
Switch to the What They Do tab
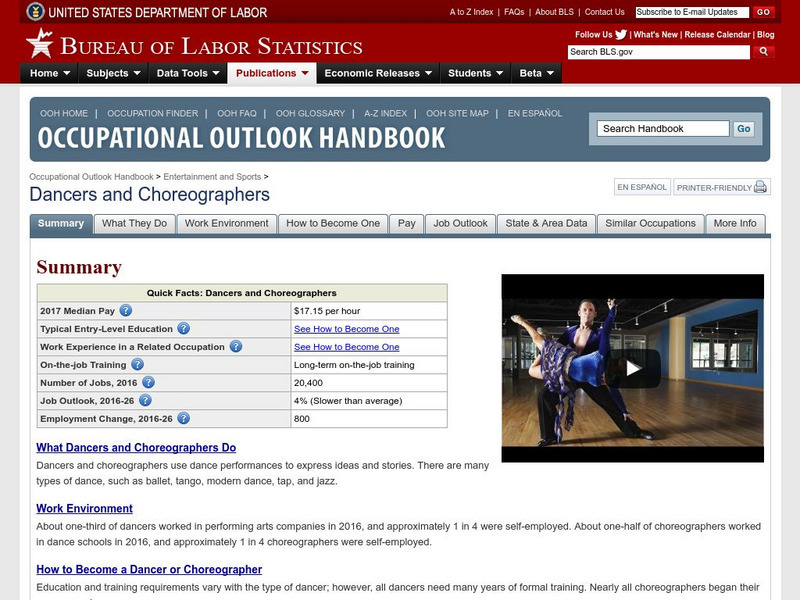pos(135,223)
